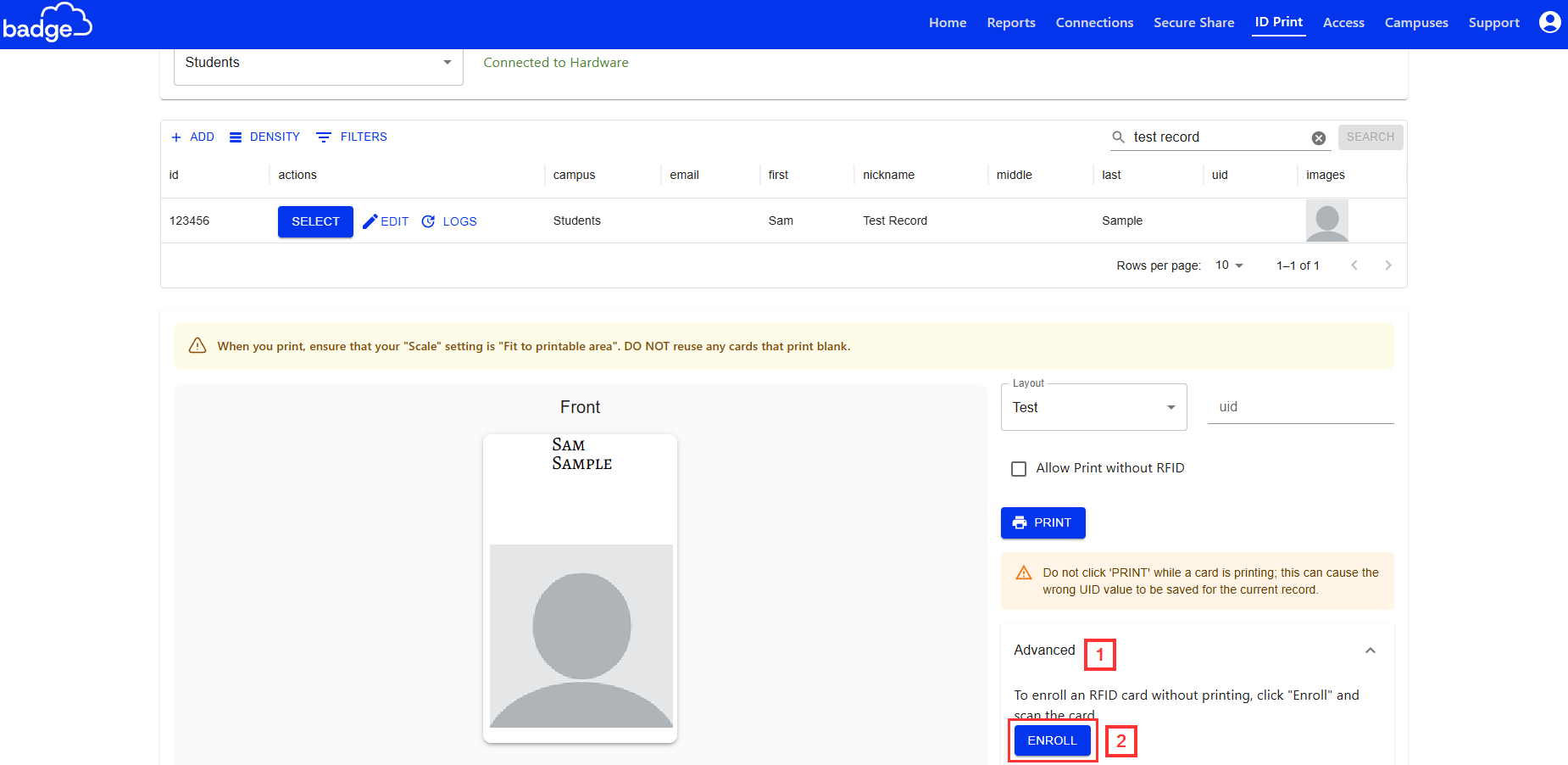Click the campus column header
Image resolution: width=1568 pixels, height=765 pixels.
(574, 176)
